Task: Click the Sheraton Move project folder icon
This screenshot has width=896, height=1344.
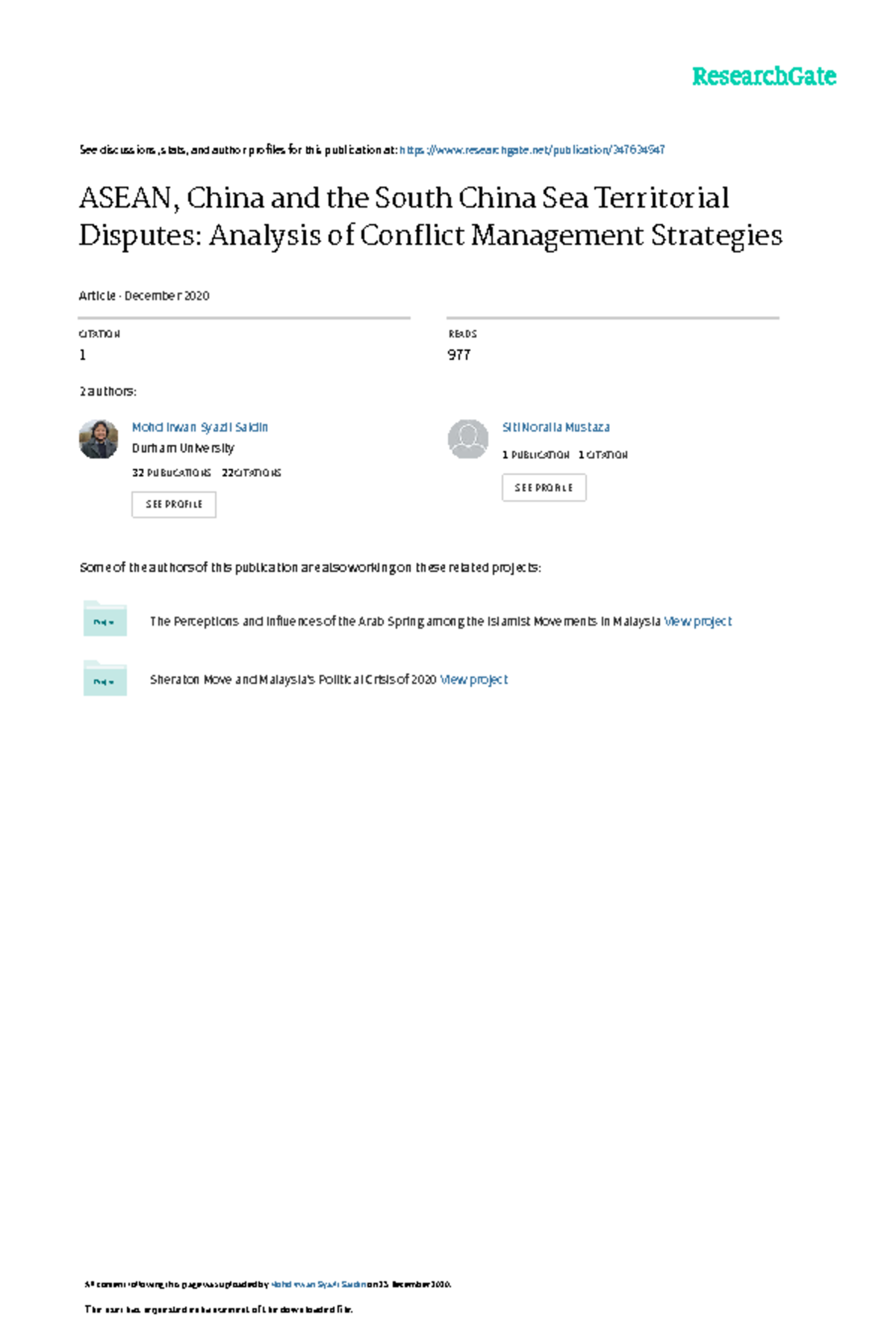Action: [105, 678]
